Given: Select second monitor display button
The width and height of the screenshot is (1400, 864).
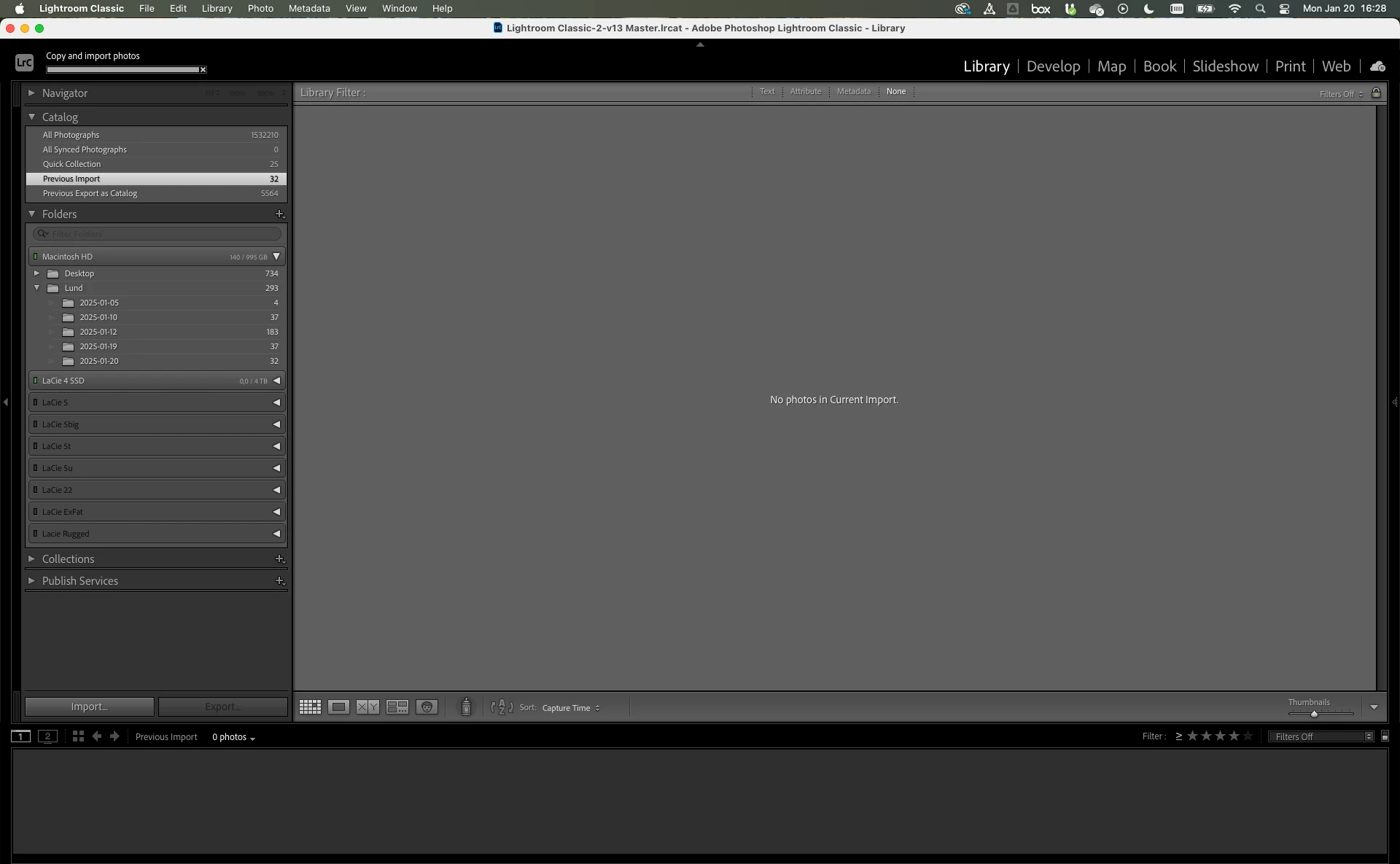Looking at the screenshot, I should click(x=47, y=736).
